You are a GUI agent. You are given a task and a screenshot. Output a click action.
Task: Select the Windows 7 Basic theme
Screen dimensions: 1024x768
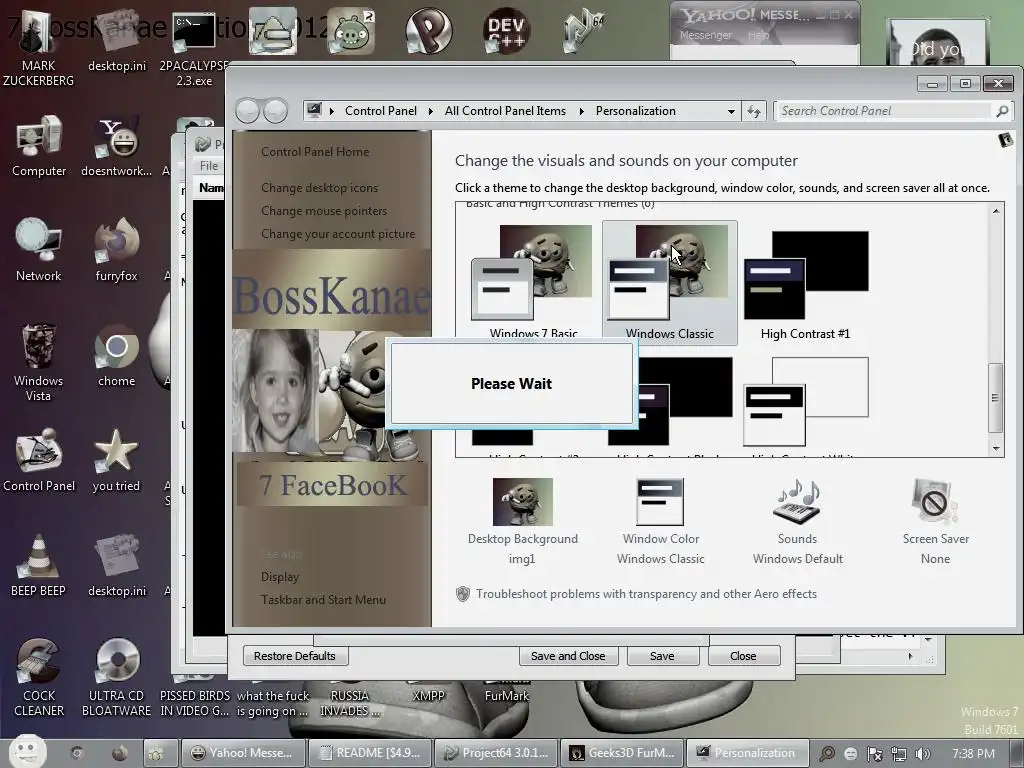tap(533, 281)
